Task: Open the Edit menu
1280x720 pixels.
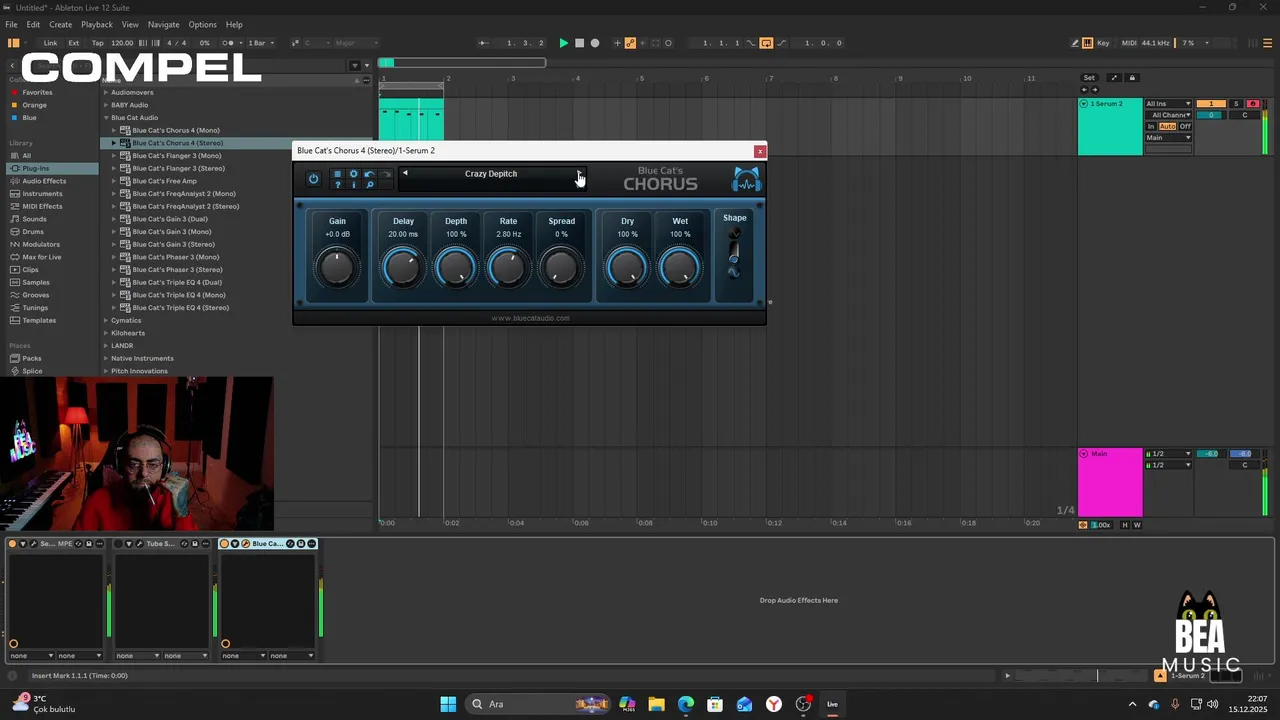Action: tap(33, 24)
